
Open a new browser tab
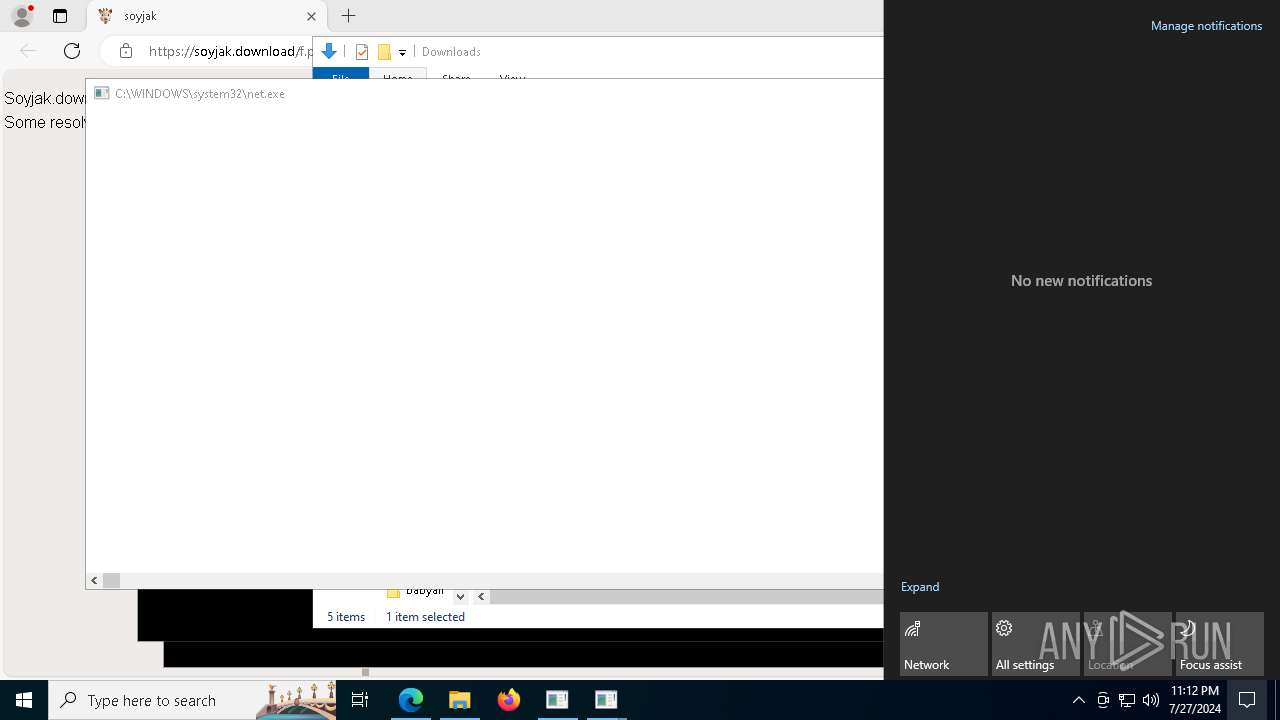pyautogui.click(x=348, y=16)
